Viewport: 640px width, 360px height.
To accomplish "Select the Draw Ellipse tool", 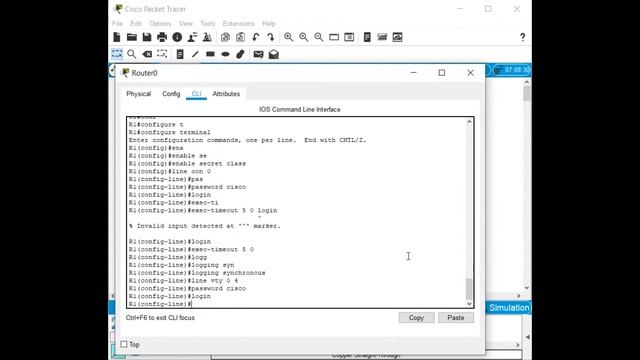I will click(225, 54).
